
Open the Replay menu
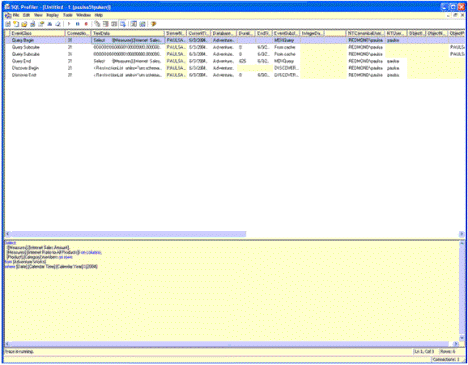[x=52, y=15]
